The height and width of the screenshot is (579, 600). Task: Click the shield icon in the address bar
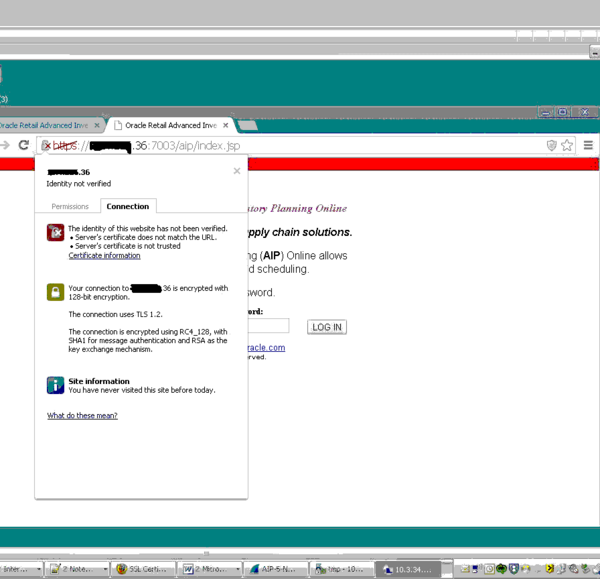tap(551, 145)
